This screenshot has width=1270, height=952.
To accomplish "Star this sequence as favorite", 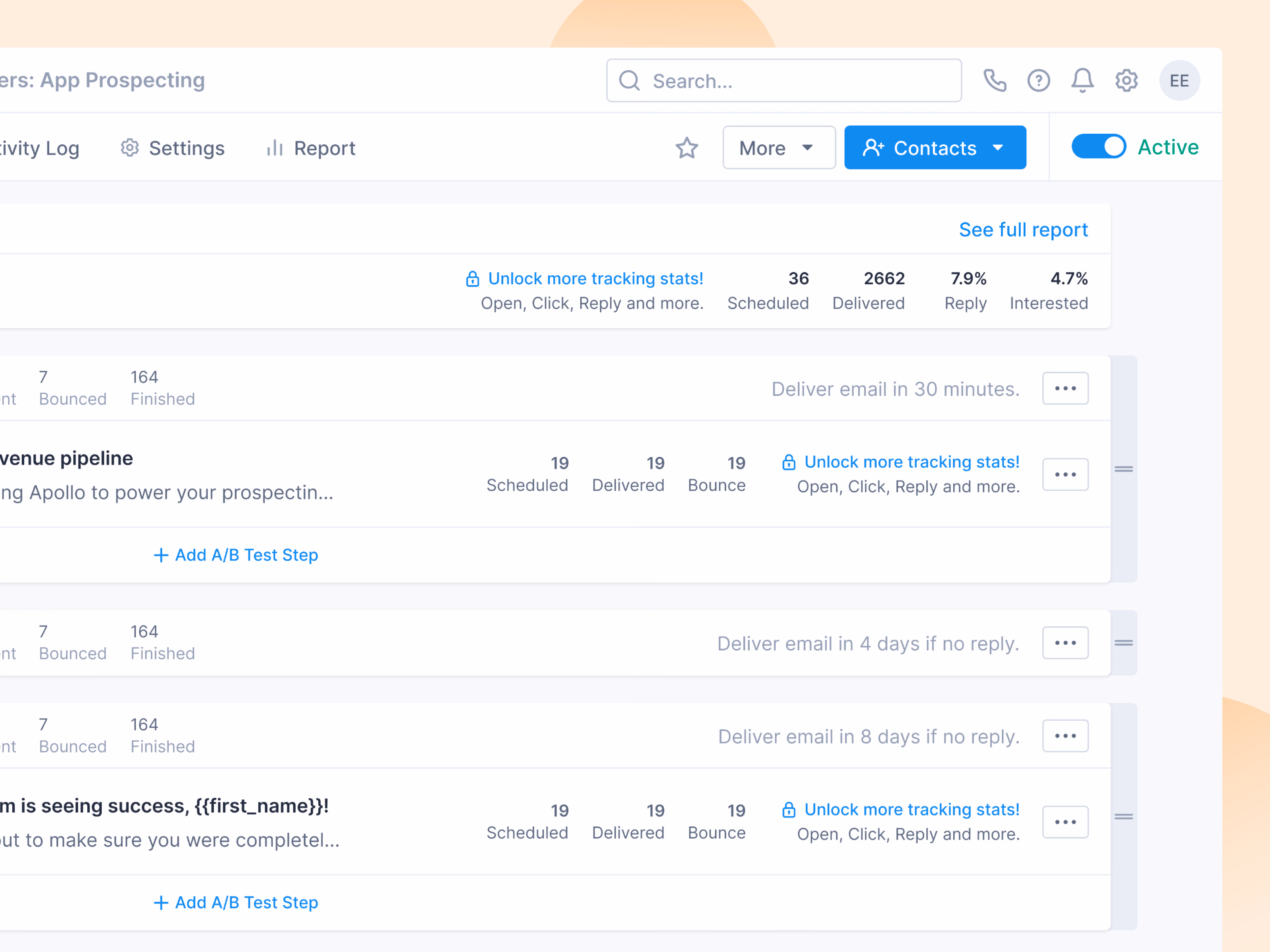I will pos(687,148).
